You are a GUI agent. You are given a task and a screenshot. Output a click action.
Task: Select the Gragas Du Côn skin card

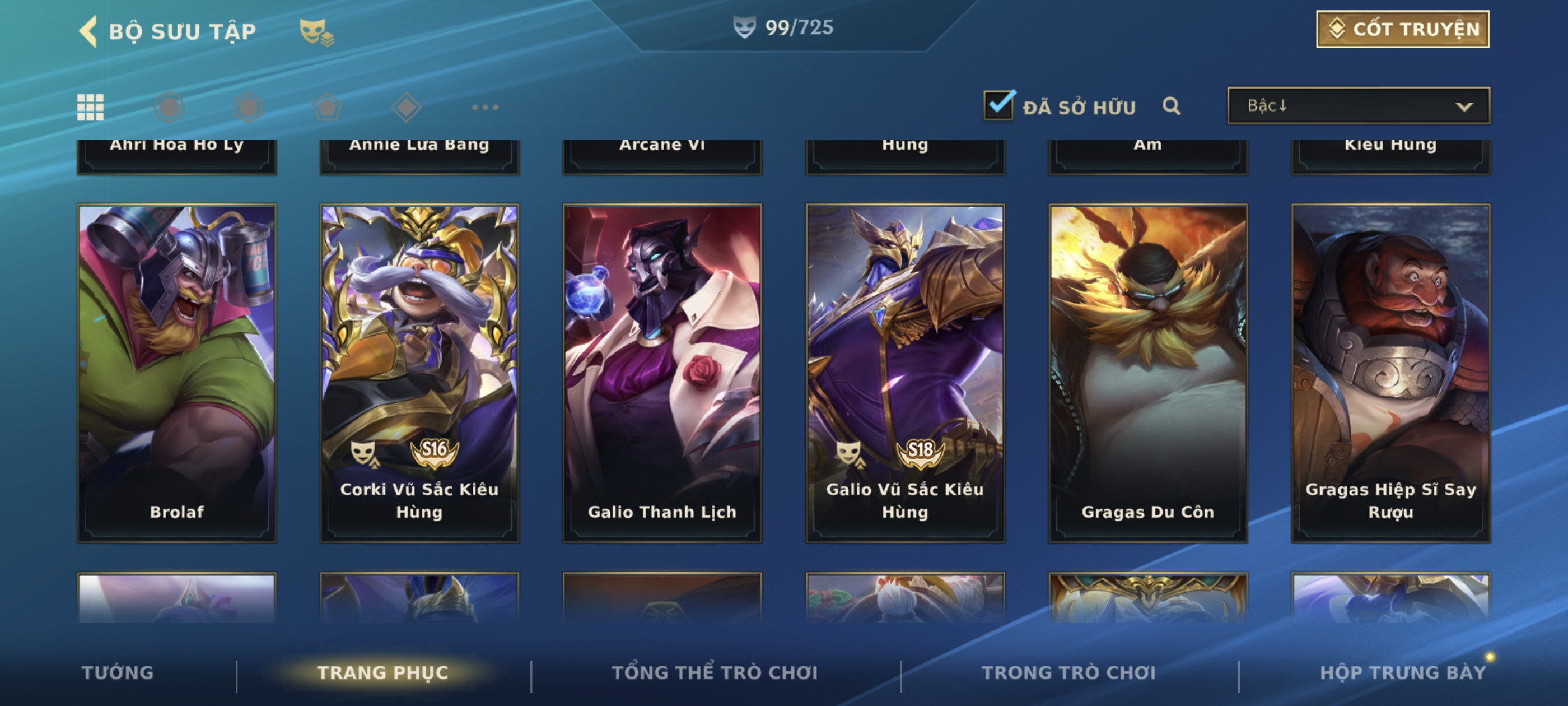[x=1147, y=373]
